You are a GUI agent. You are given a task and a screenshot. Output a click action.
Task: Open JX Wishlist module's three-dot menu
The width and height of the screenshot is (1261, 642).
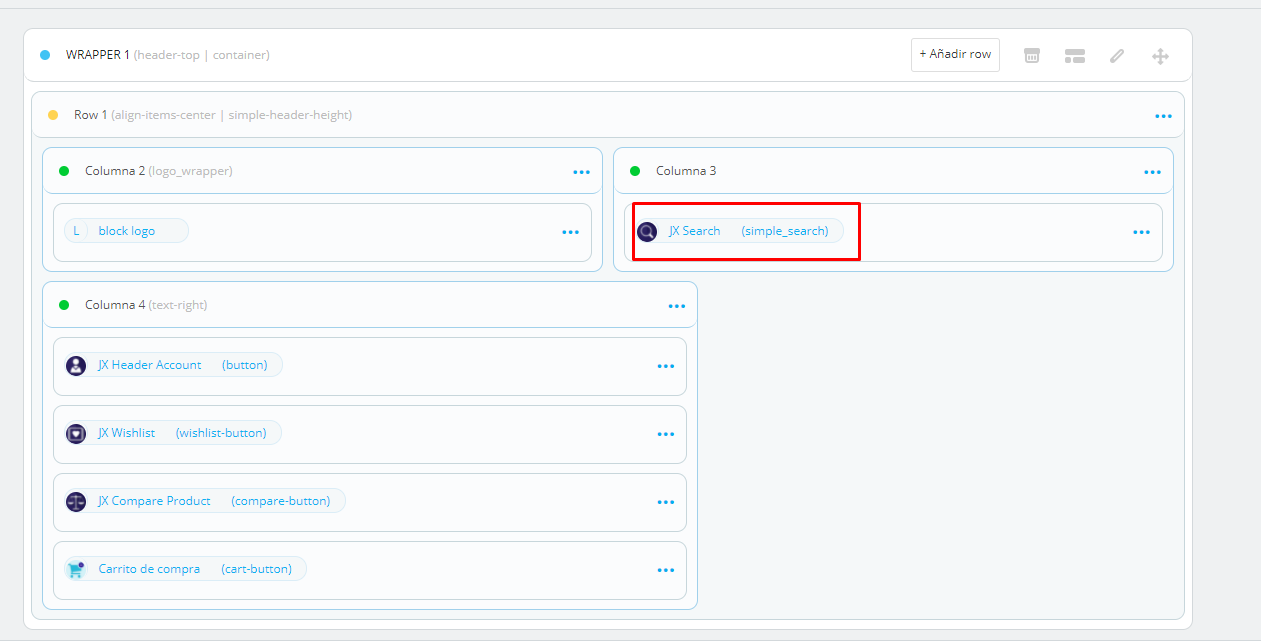[x=666, y=434]
